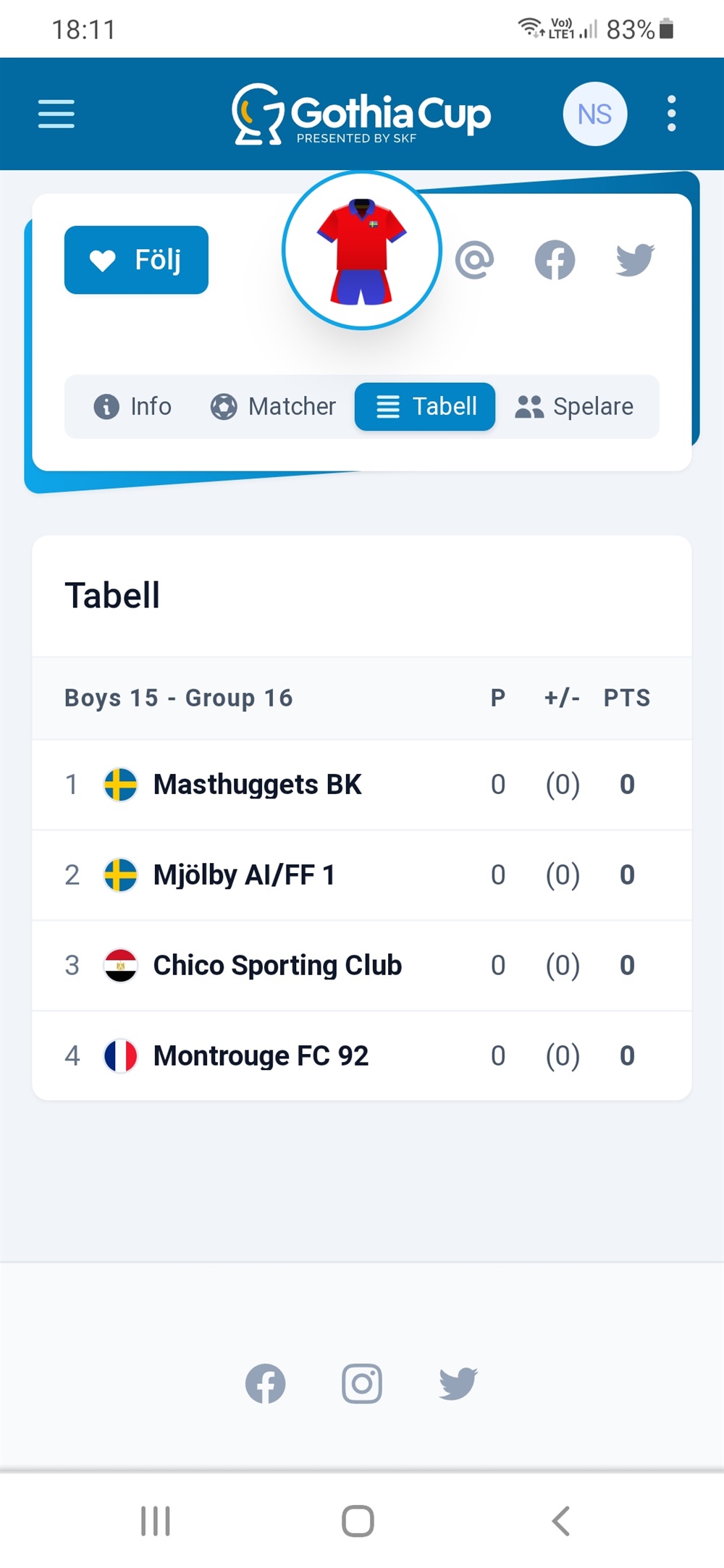Image resolution: width=724 pixels, height=1568 pixels.
Task: Open Gothia Cup Instagram in footer
Action: tap(362, 1384)
